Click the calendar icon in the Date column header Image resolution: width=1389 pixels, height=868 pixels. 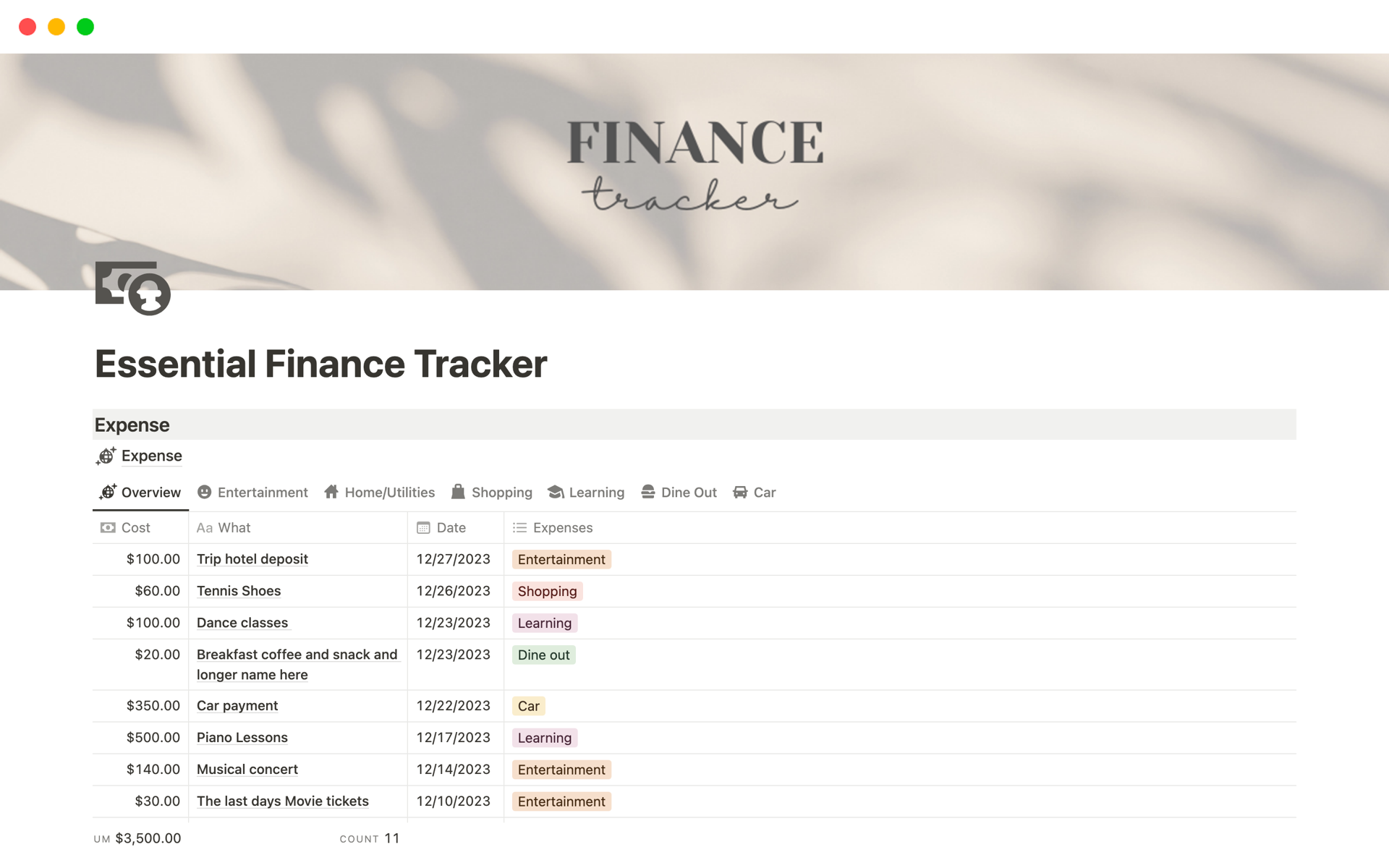(423, 527)
